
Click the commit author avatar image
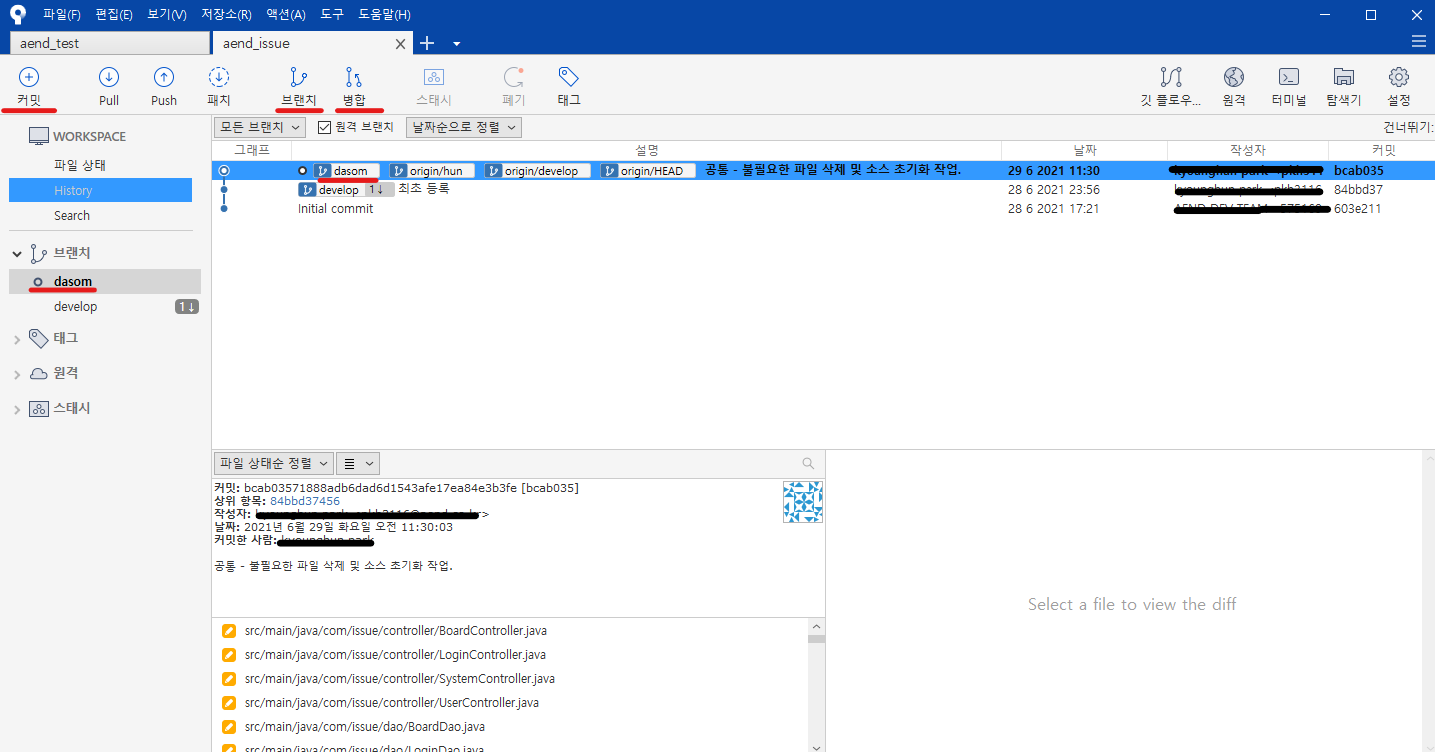point(802,502)
